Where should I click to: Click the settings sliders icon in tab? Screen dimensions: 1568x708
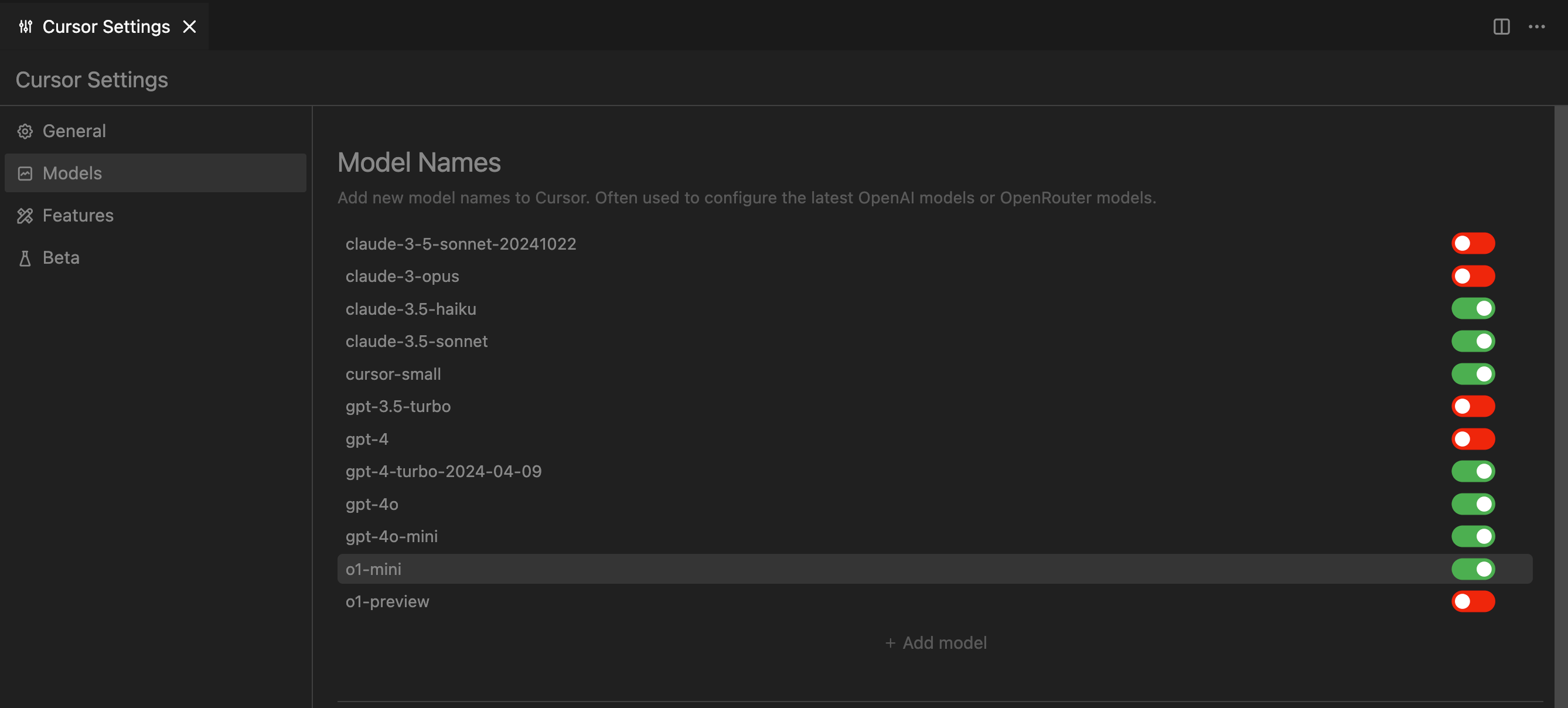[26, 27]
